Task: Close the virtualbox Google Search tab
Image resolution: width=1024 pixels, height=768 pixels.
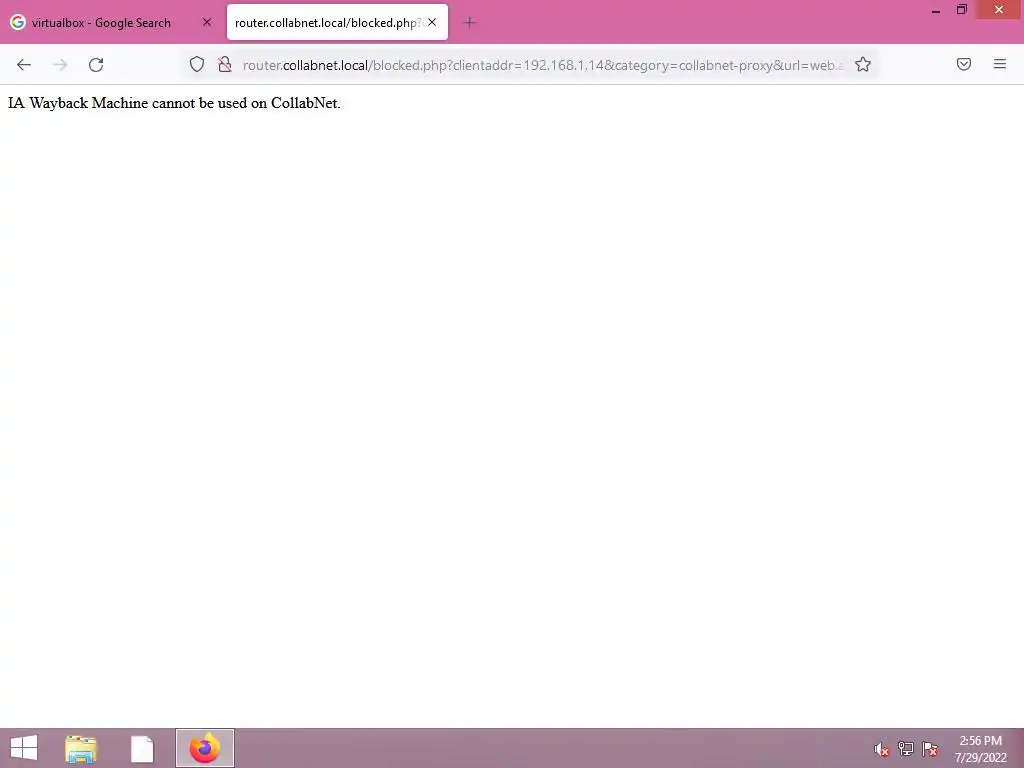Action: [207, 22]
